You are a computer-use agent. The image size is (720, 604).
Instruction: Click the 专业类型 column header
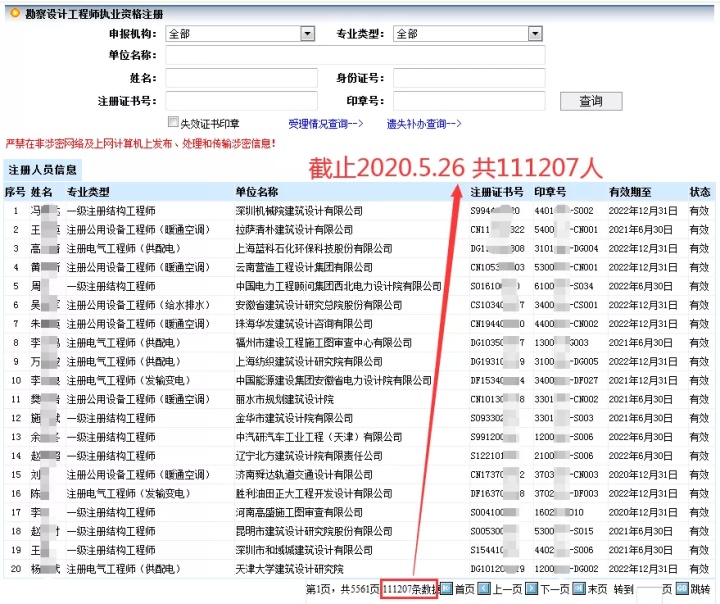point(88,192)
